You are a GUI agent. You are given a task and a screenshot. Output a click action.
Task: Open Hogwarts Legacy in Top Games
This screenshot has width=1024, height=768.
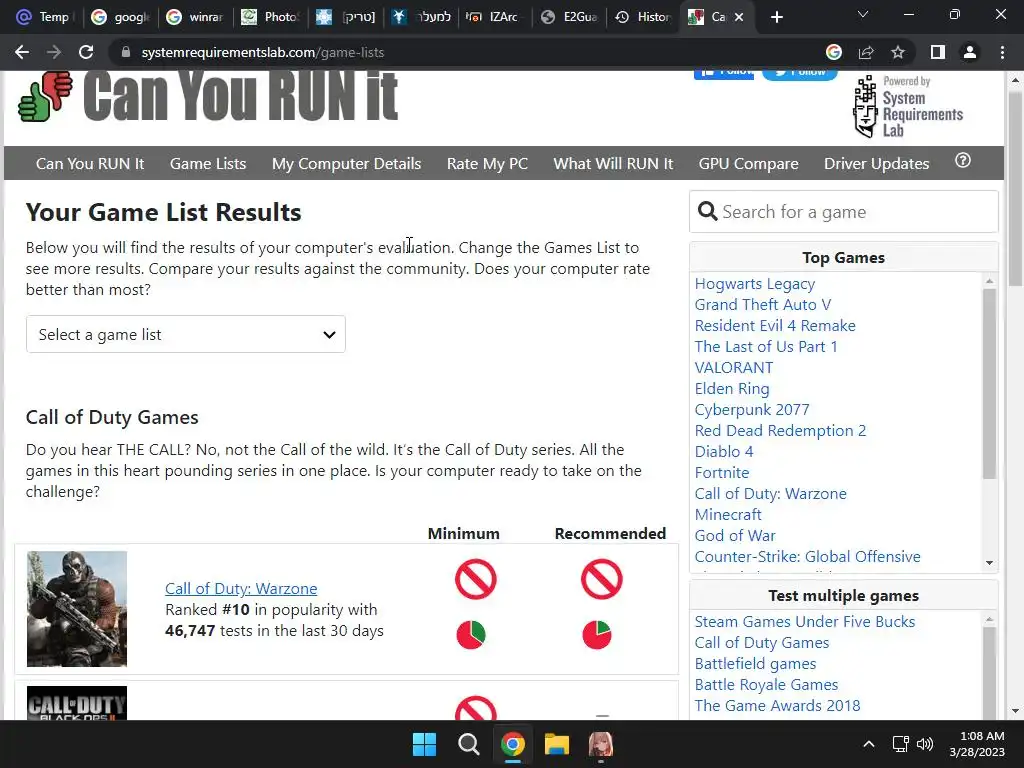tap(754, 284)
